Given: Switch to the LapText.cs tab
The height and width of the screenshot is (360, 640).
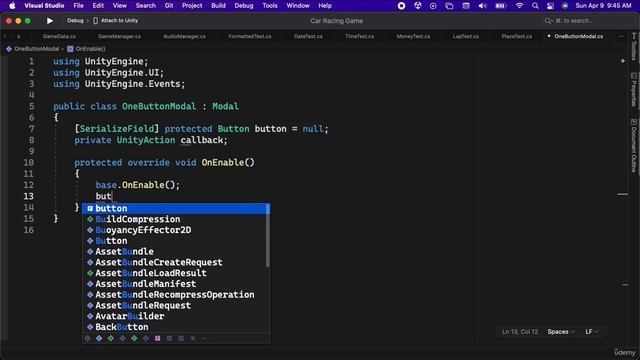Looking at the screenshot, I should tap(466, 36).
